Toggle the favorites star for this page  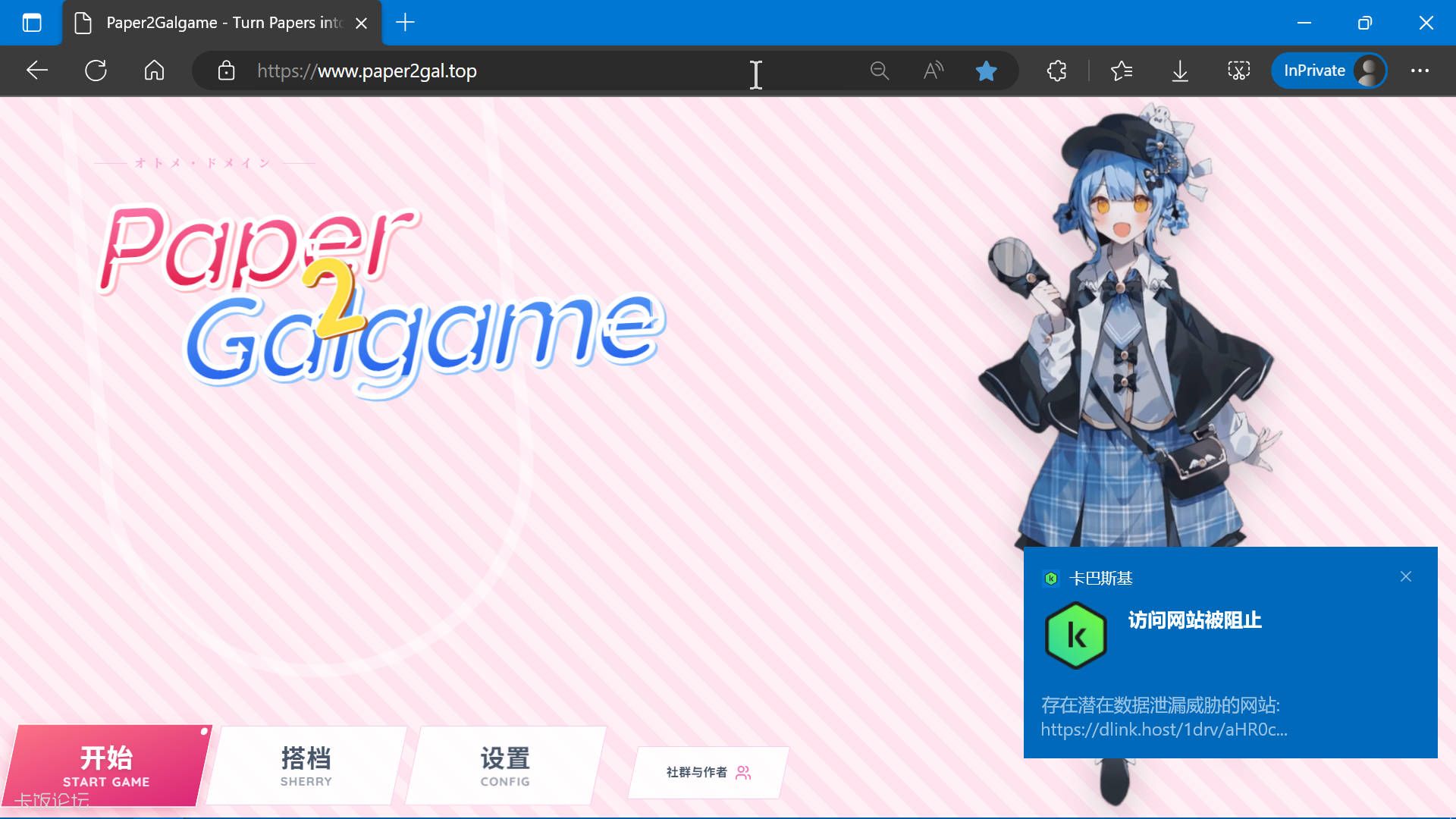tap(986, 71)
